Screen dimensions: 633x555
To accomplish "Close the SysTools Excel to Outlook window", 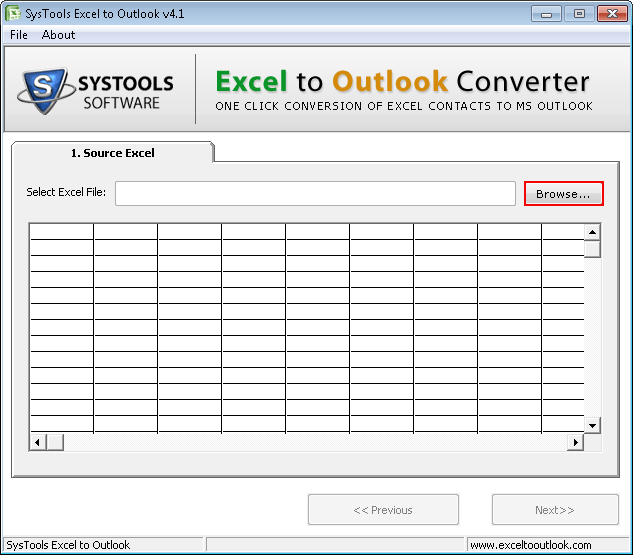I will [612, 14].
